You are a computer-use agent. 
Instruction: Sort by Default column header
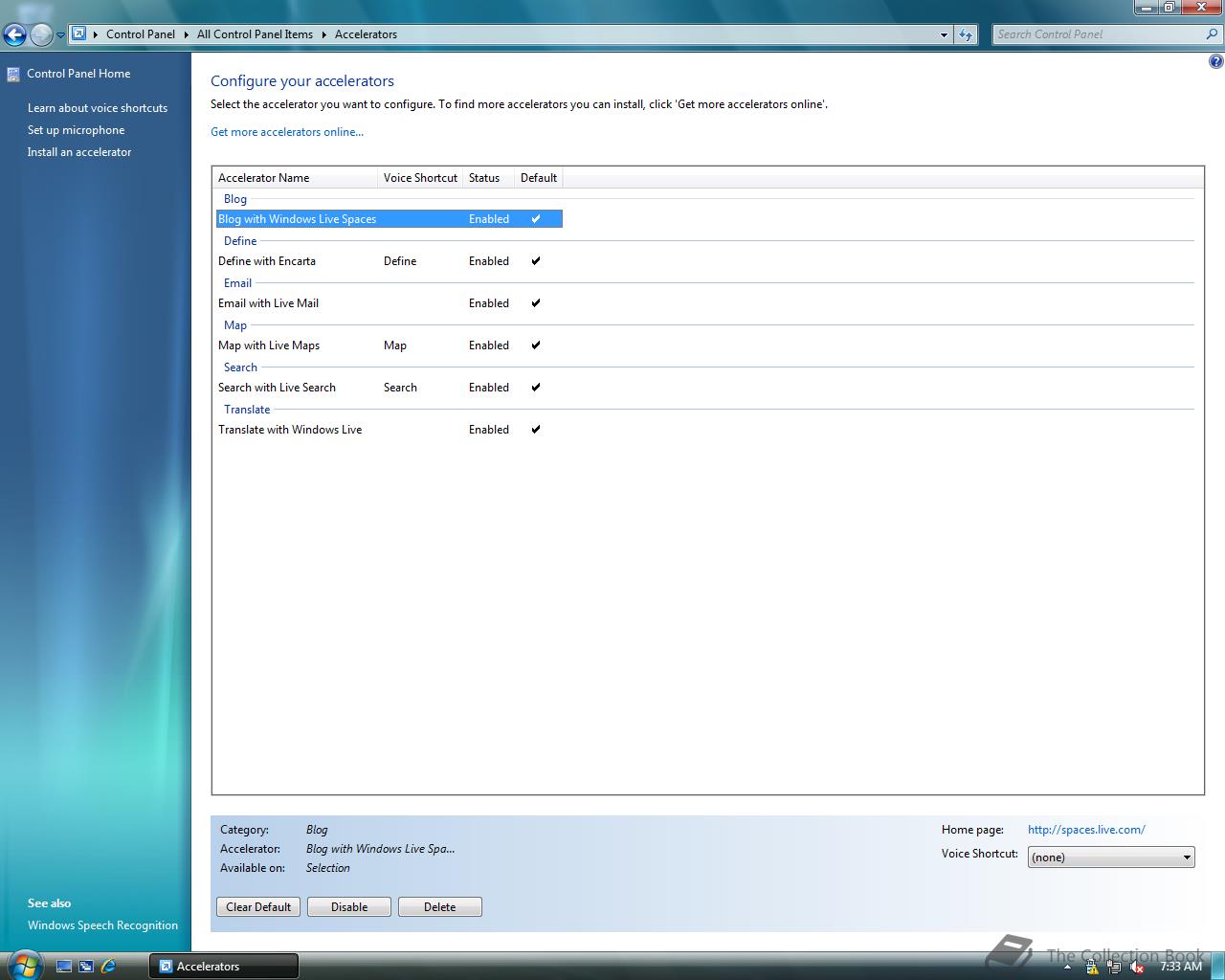point(539,178)
